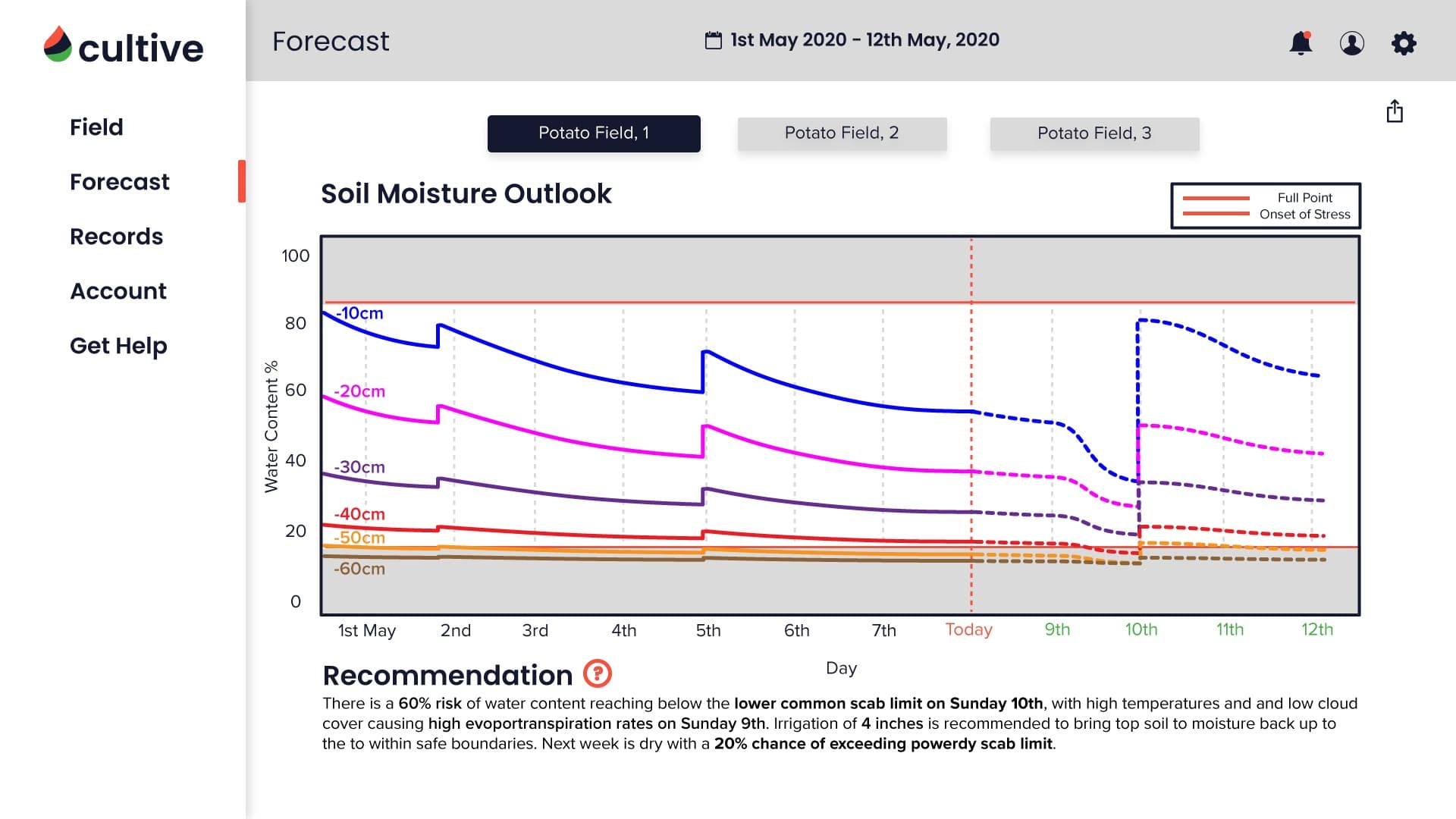Image resolution: width=1456 pixels, height=819 pixels.
Task: Open Records from the sidebar
Action: (116, 237)
